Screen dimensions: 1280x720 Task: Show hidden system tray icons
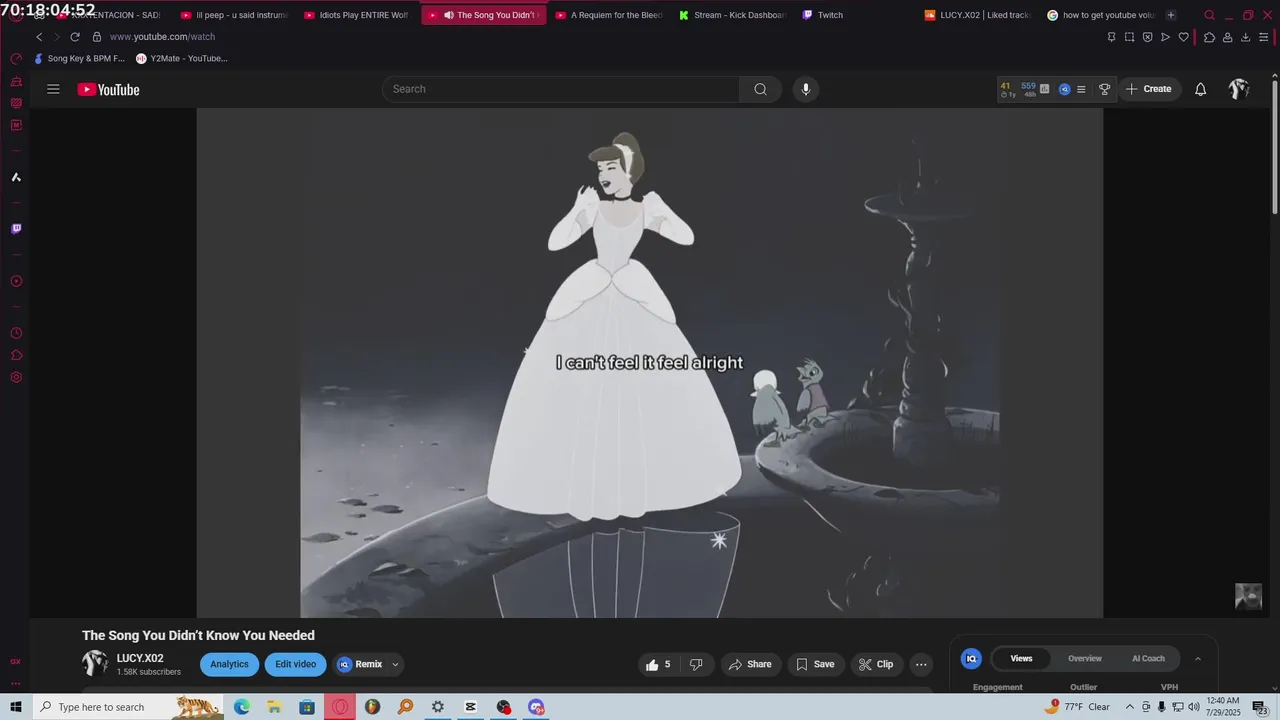1130,707
